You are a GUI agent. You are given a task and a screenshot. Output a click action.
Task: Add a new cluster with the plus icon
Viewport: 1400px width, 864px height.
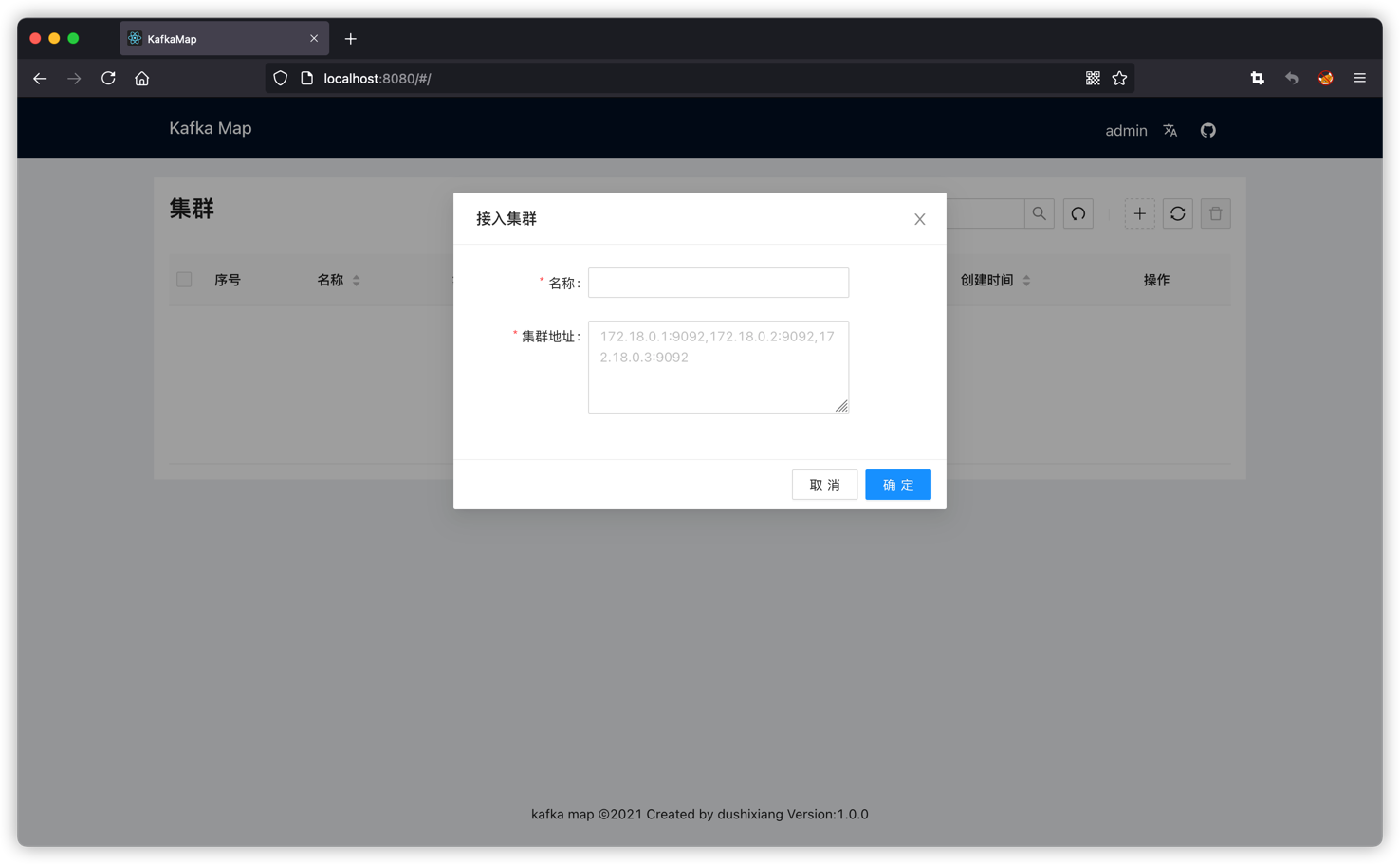pyautogui.click(x=1139, y=213)
